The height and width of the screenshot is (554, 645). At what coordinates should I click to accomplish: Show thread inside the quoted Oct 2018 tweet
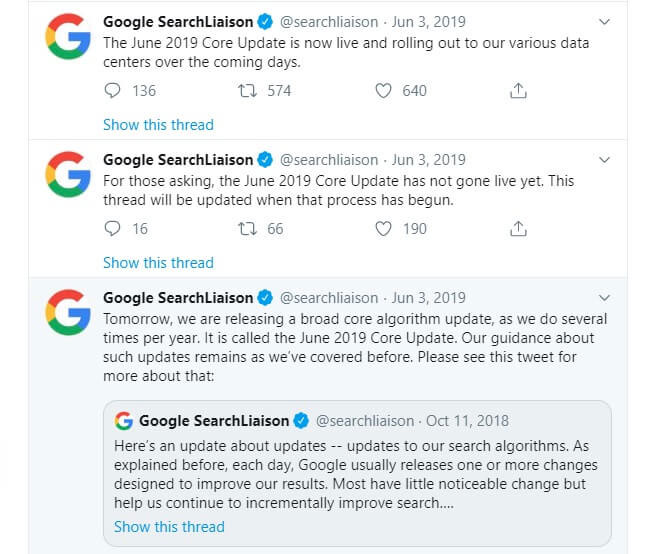(169, 527)
